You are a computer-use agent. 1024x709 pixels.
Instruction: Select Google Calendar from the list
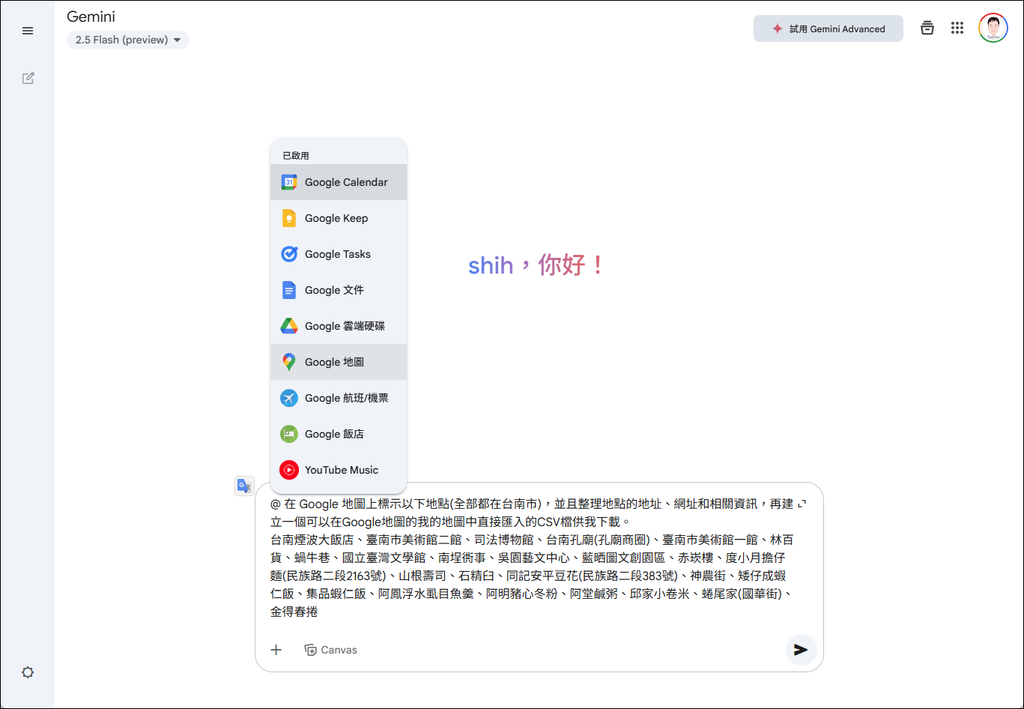[338, 182]
